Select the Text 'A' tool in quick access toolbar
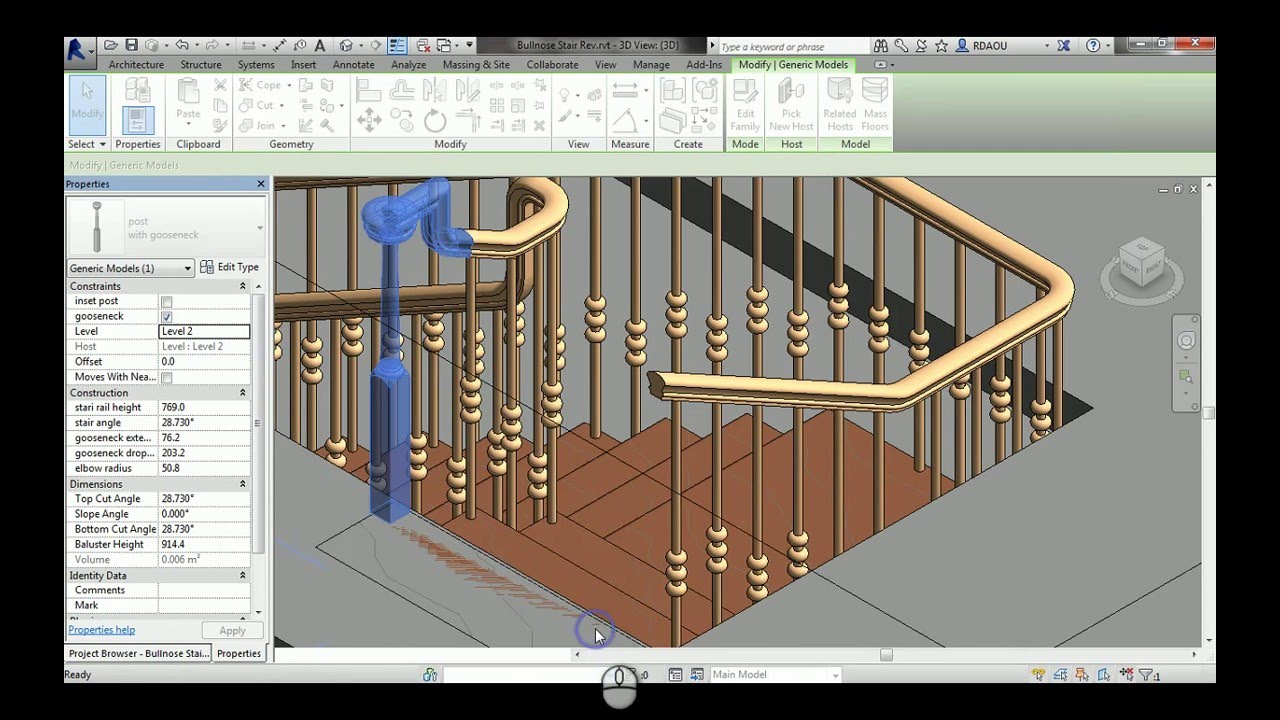The height and width of the screenshot is (720, 1280). pyautogui.click(x=320, y=45)
